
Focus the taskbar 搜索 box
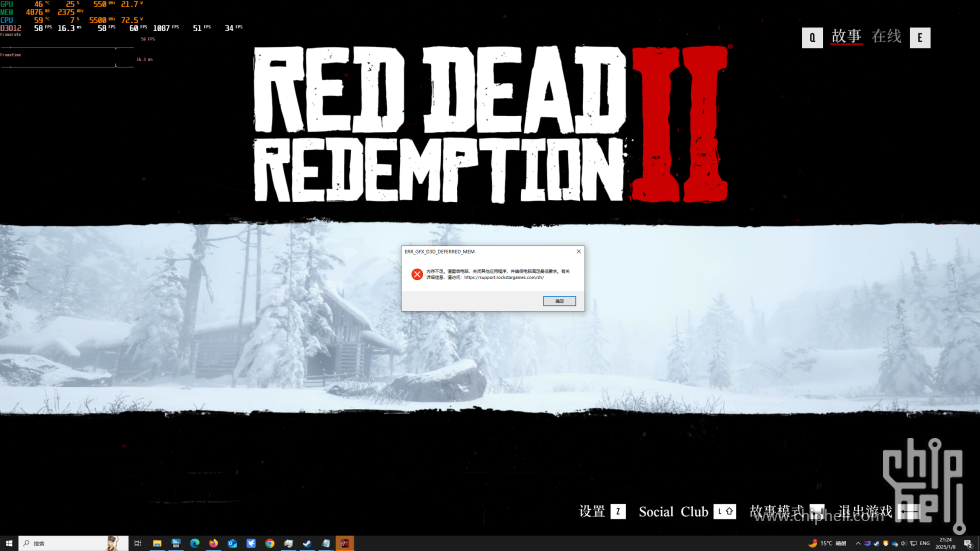(x=73, y=544)
